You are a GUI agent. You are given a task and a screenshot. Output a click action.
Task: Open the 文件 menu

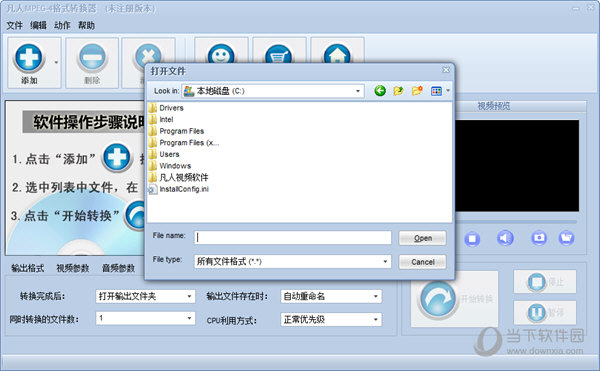15,26
